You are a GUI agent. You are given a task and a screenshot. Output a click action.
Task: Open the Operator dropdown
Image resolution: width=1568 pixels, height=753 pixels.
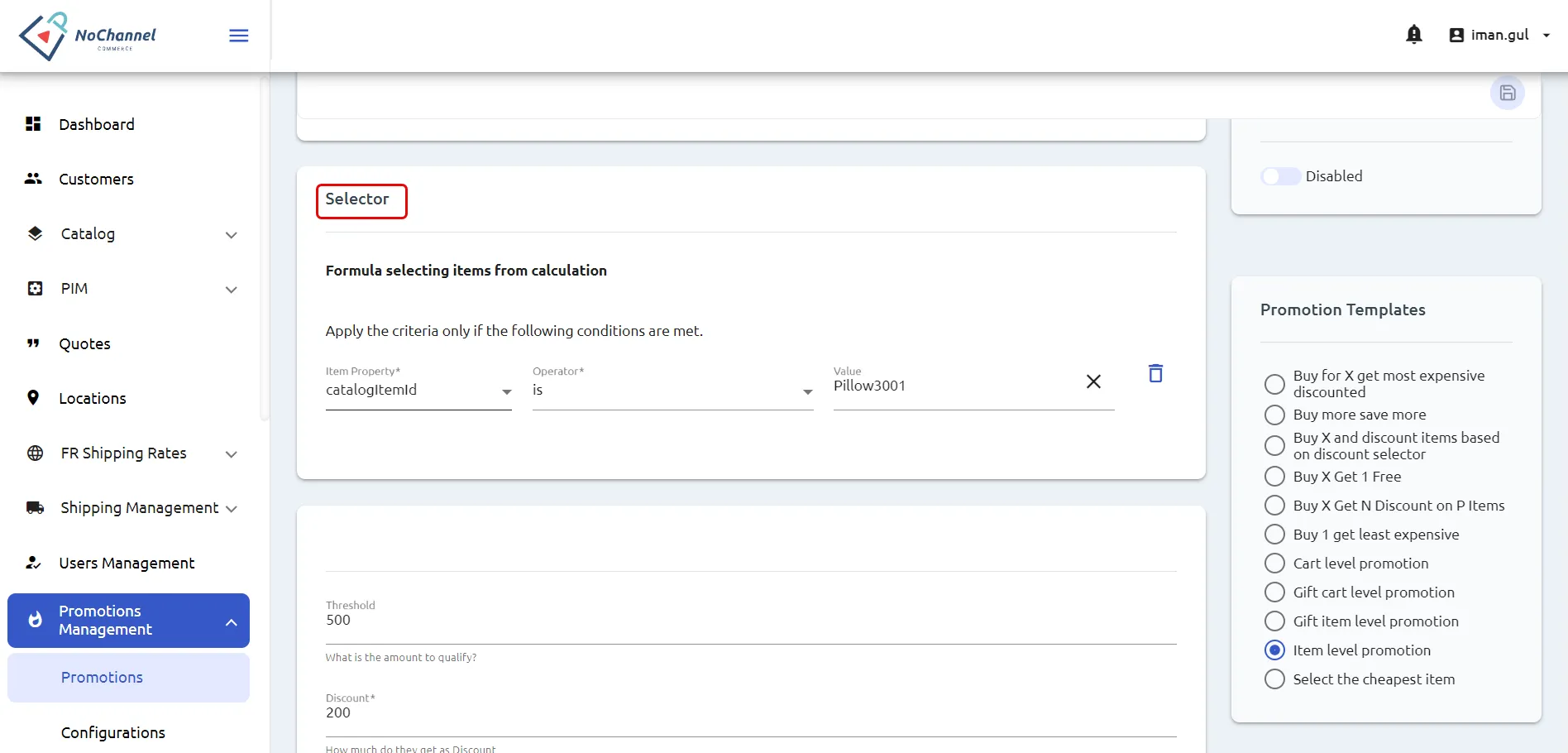pyautogui.click(x=672, y=390)
